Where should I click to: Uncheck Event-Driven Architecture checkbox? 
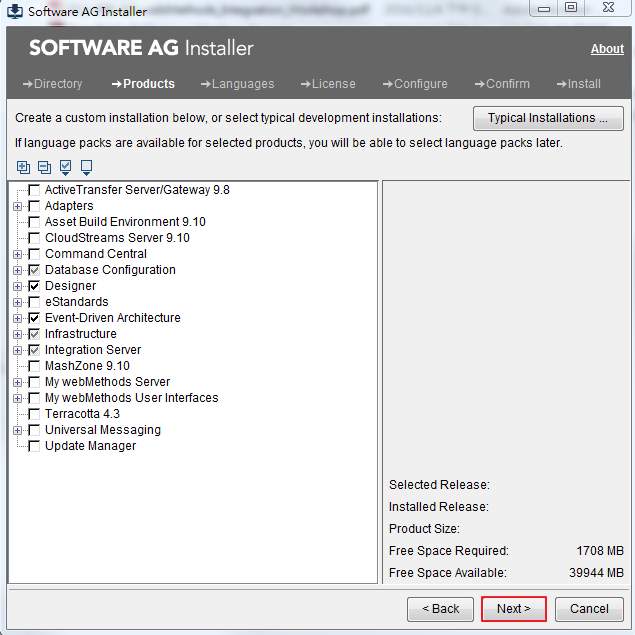coord(34,318)
